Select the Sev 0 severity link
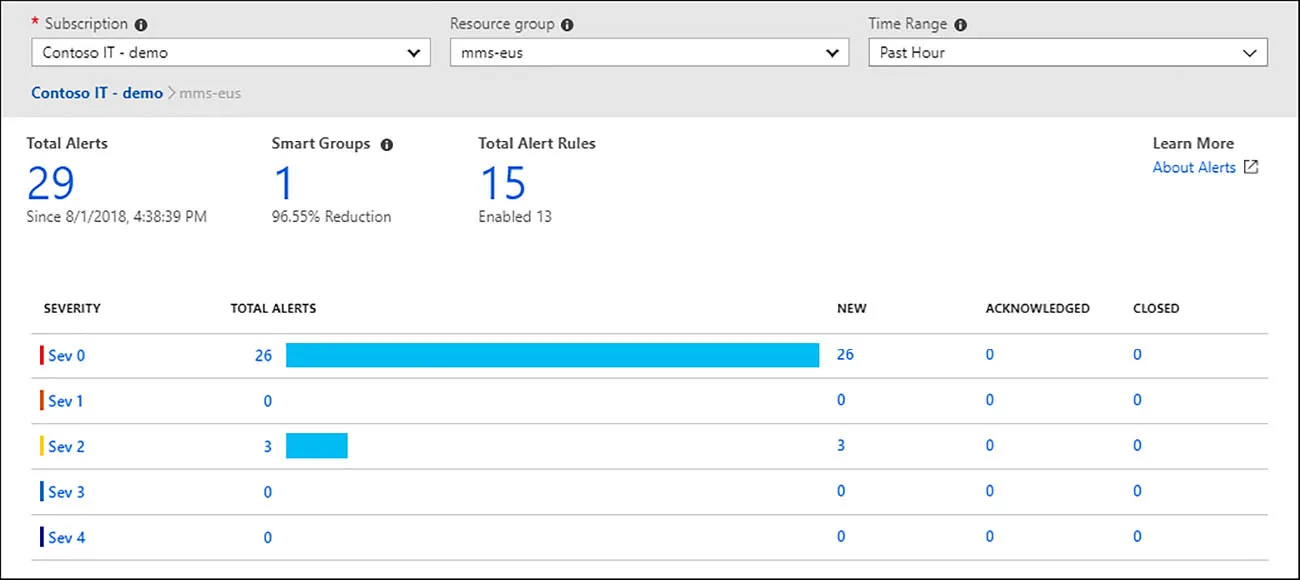The image size is (1300, 580). (65, 355)
